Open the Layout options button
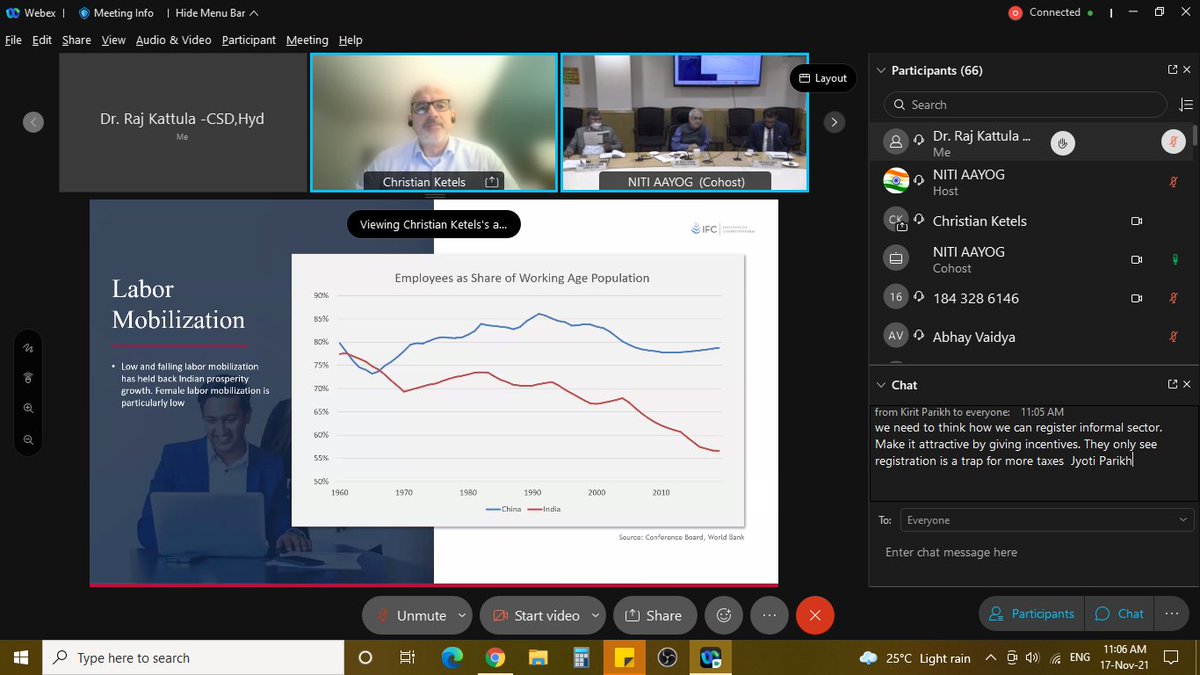 pyautogui.click(x=822, y=78)
